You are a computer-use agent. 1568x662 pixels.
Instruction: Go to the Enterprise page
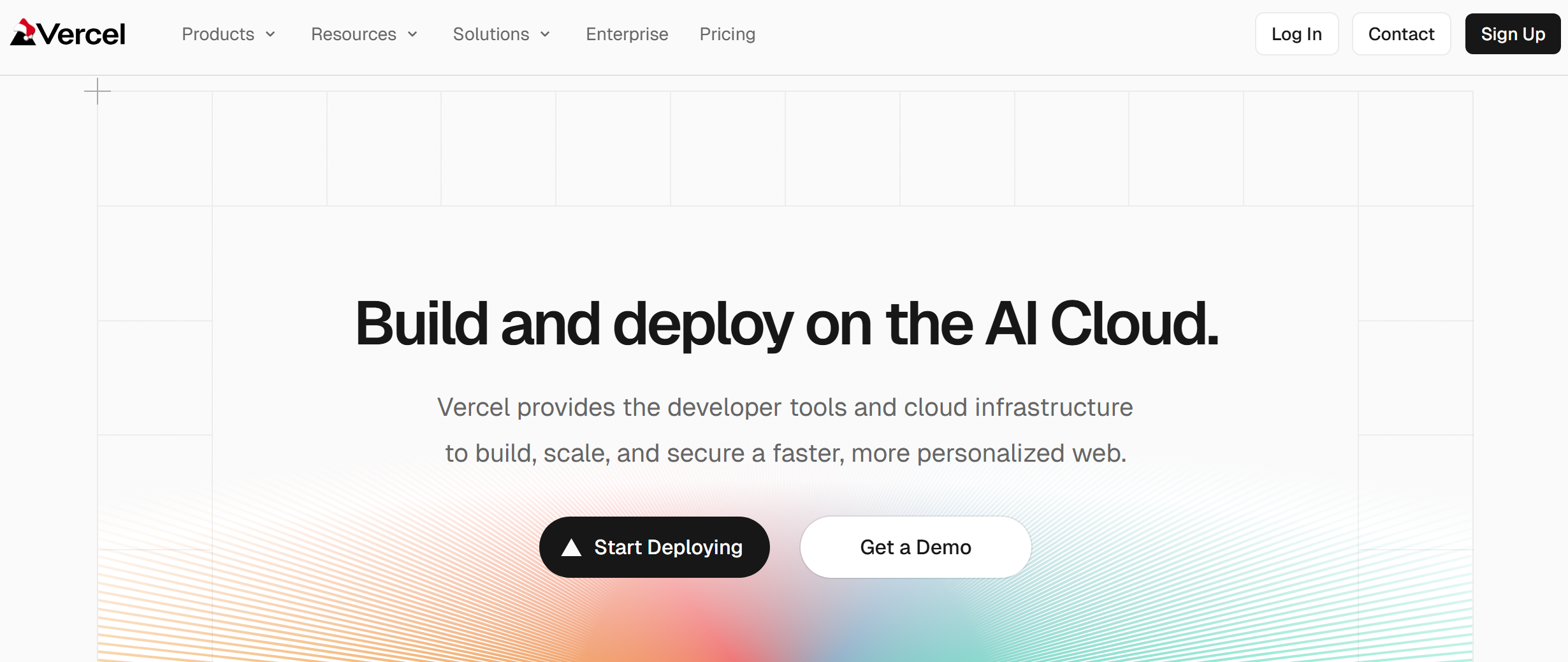(x=627, y=34)
